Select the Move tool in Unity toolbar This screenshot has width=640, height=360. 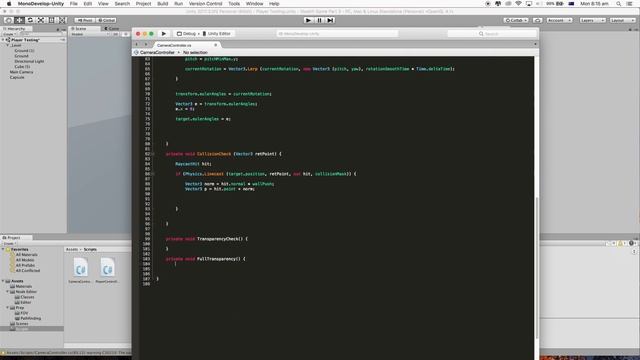(x=19, y=20)
